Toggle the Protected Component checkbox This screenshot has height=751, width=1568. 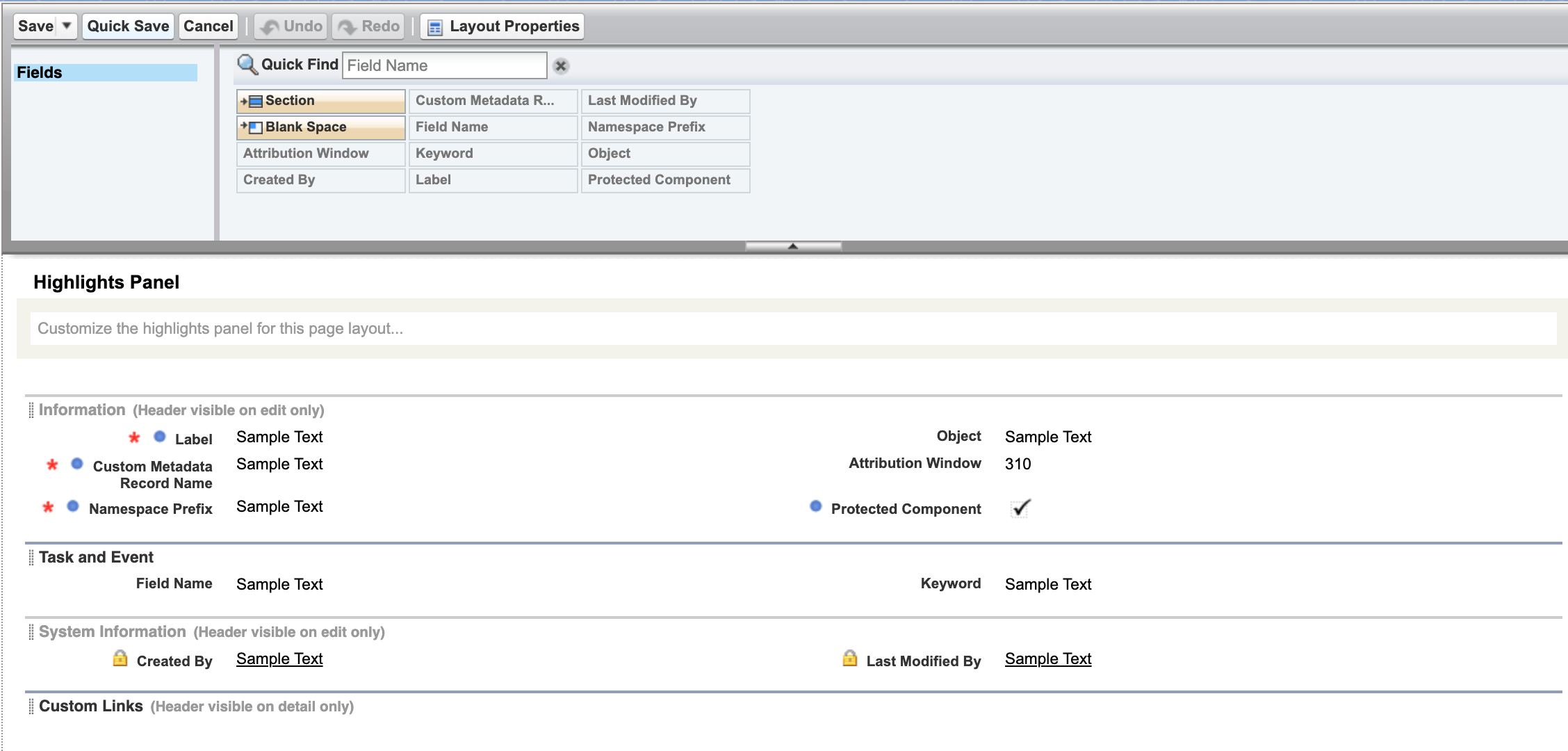[x=1020, y=508]
